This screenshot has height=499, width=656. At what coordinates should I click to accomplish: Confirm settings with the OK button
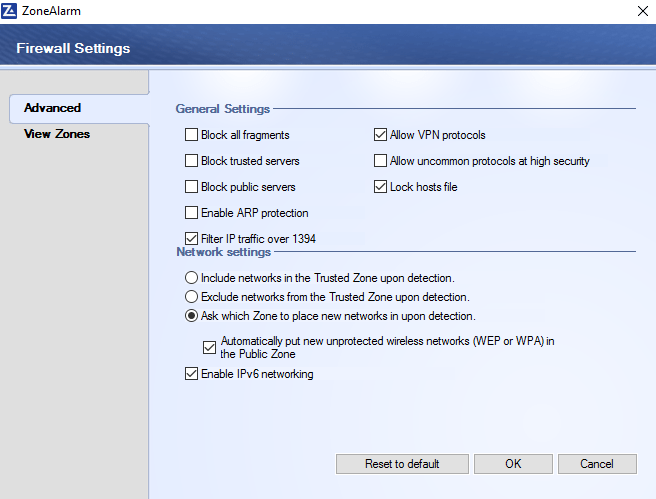(513, 464)
